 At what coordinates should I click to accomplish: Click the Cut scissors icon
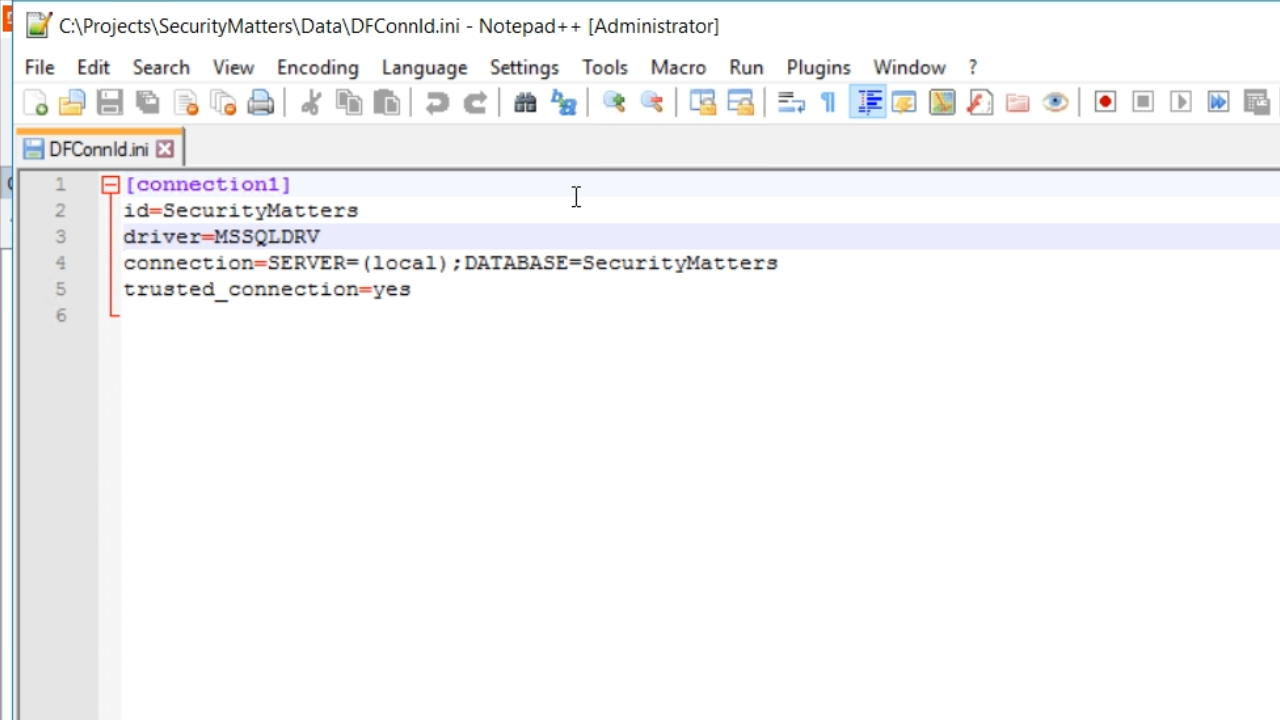pyautogui.click(x=311, y=102)
